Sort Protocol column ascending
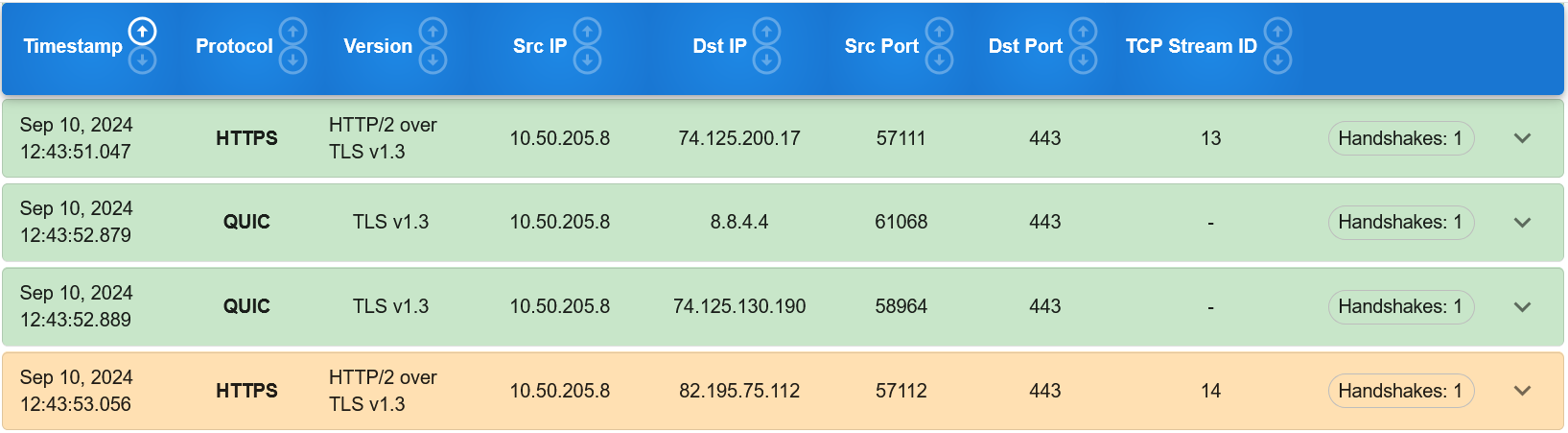This screenshot has height=433, width=1568. [293, 33]
